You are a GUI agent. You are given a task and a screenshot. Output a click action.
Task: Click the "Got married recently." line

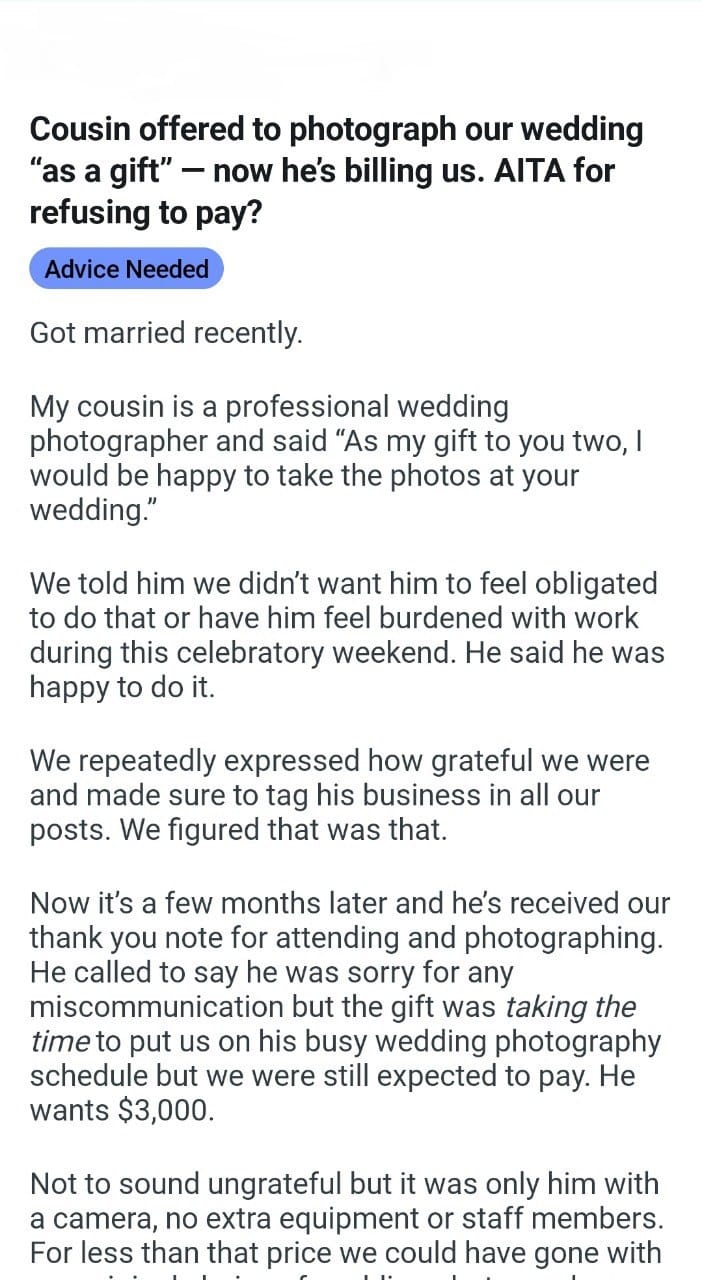click(166, 333)
